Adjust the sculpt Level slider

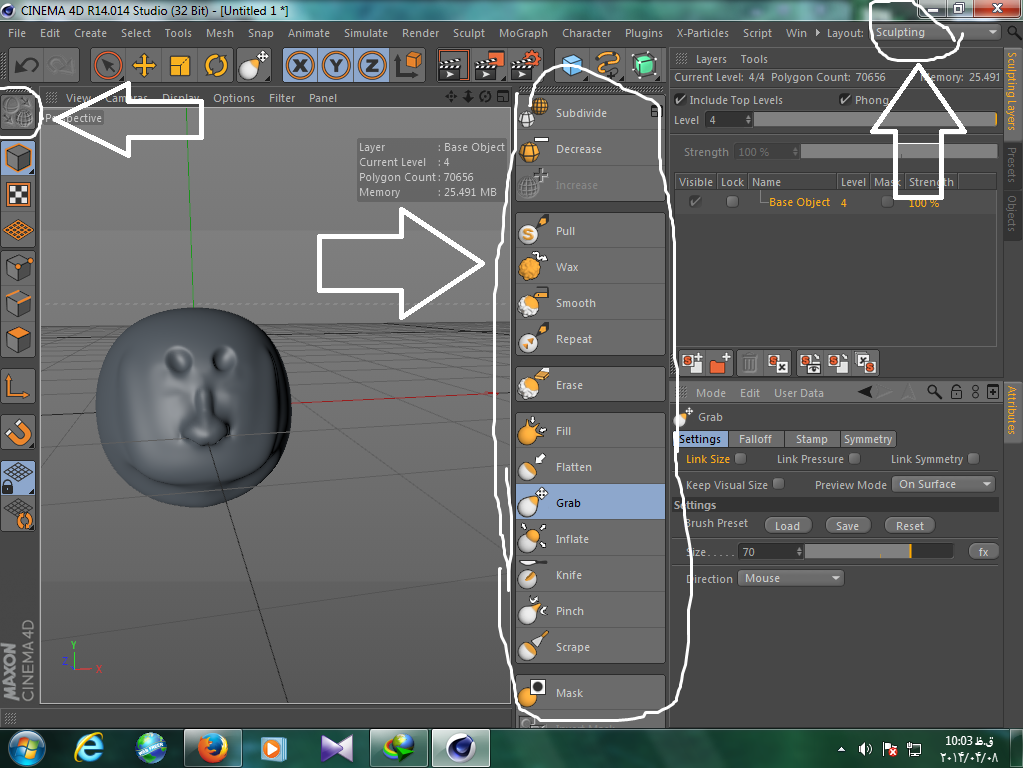876,120
